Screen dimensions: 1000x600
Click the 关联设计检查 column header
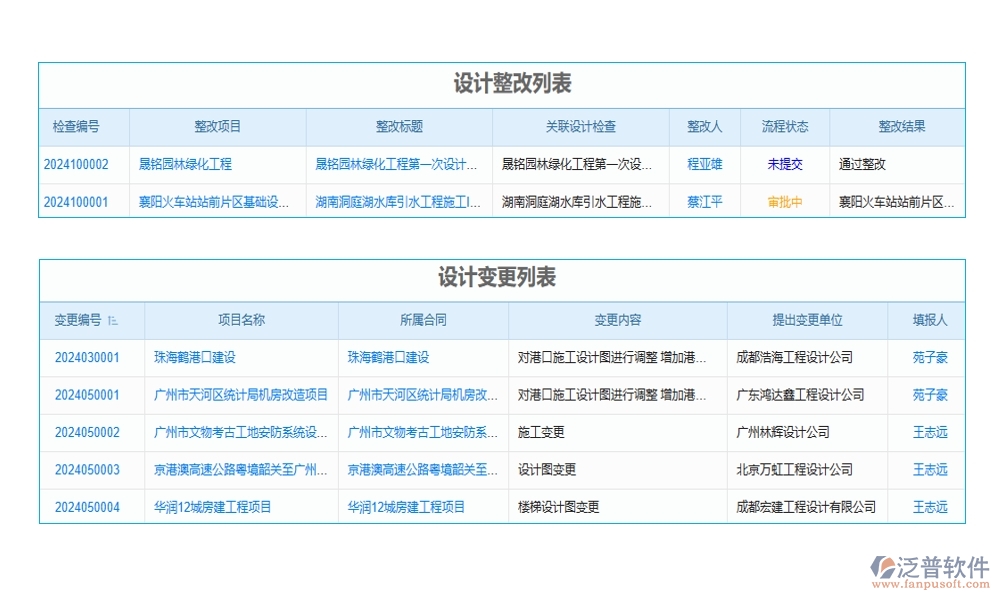(578, 126)
